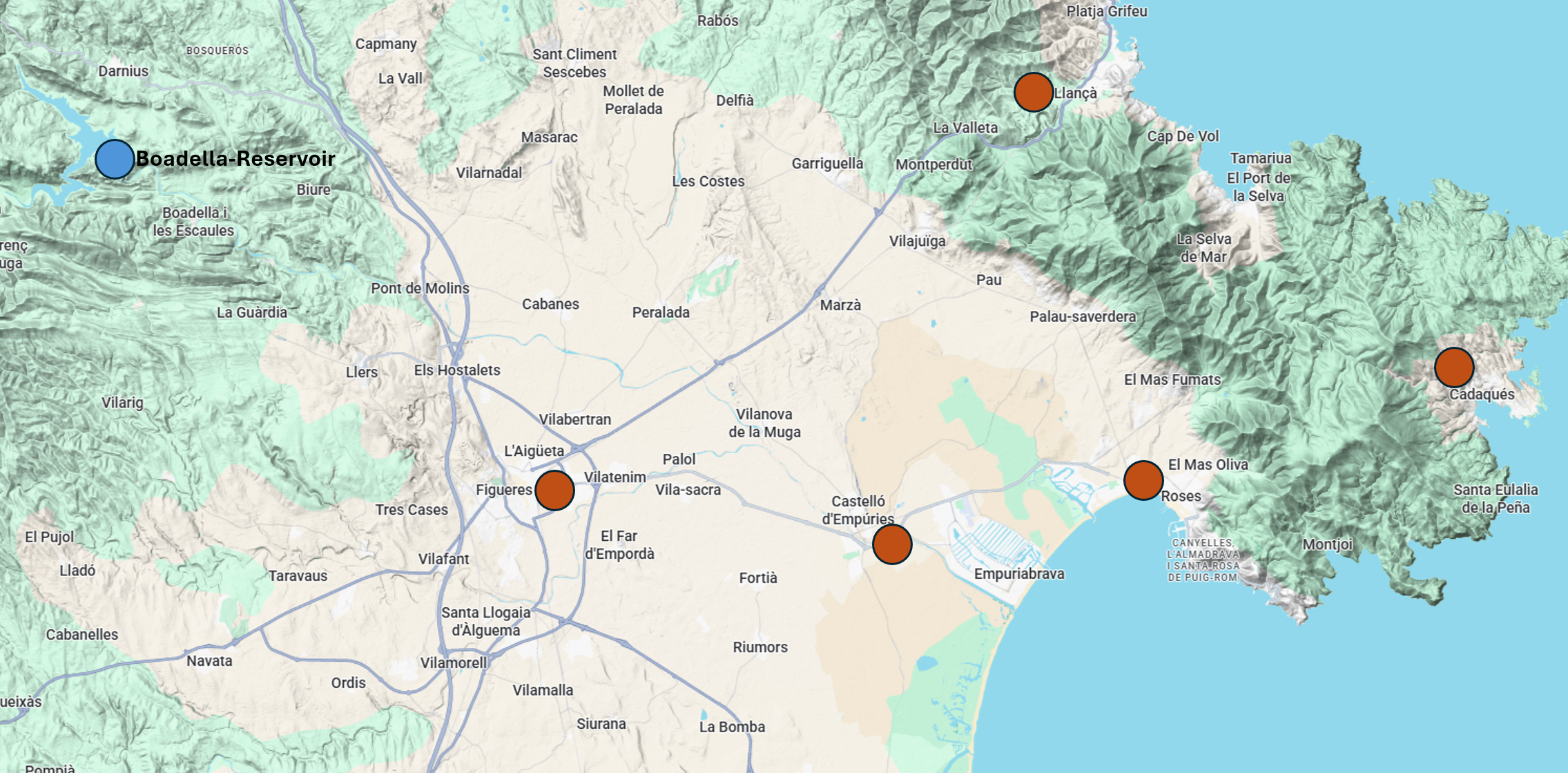Click the Lladó label
The image size is (1568, 773).
coord(77,571)
